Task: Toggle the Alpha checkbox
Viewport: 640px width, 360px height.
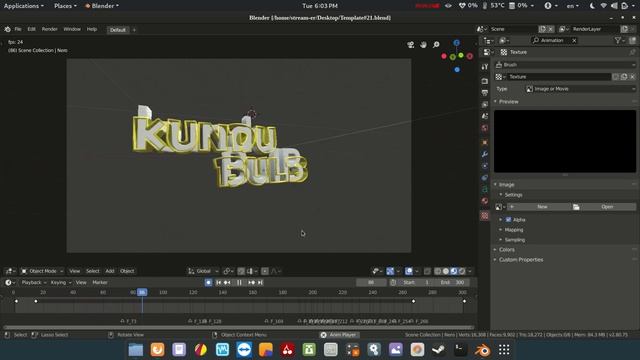Action: pos(509,220)
